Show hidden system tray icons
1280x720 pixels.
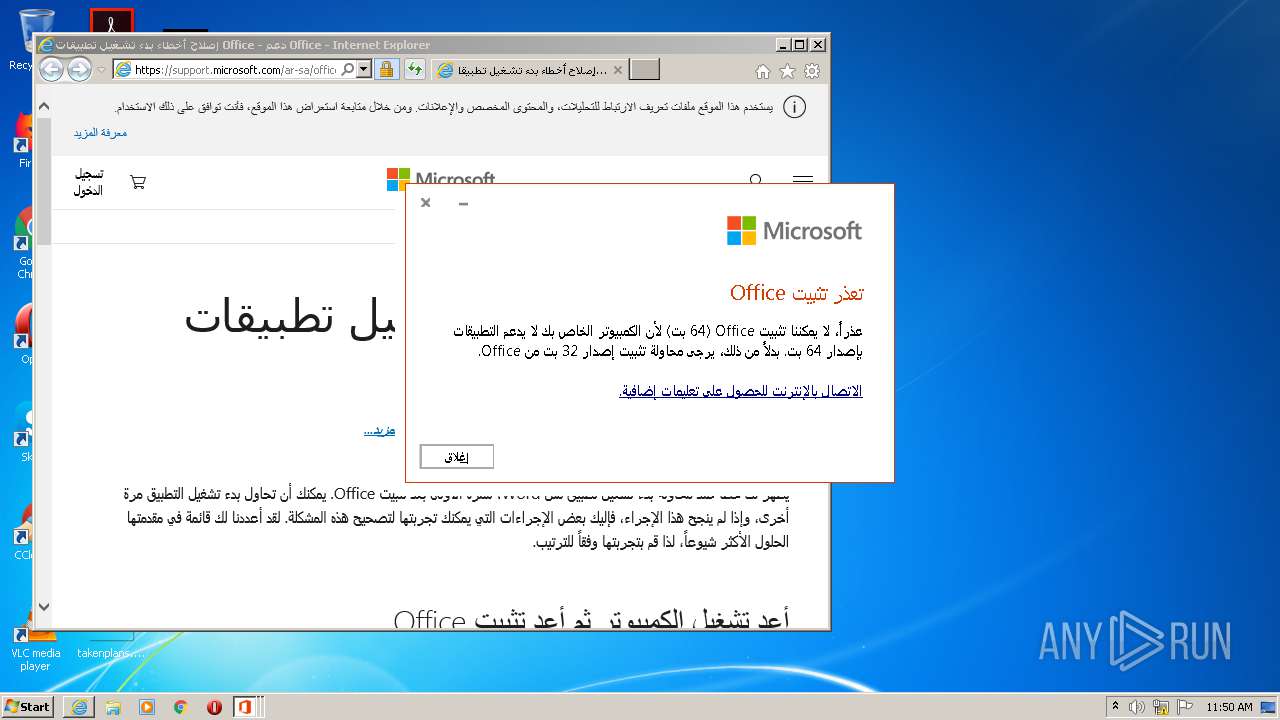[x=1115, y=706]
